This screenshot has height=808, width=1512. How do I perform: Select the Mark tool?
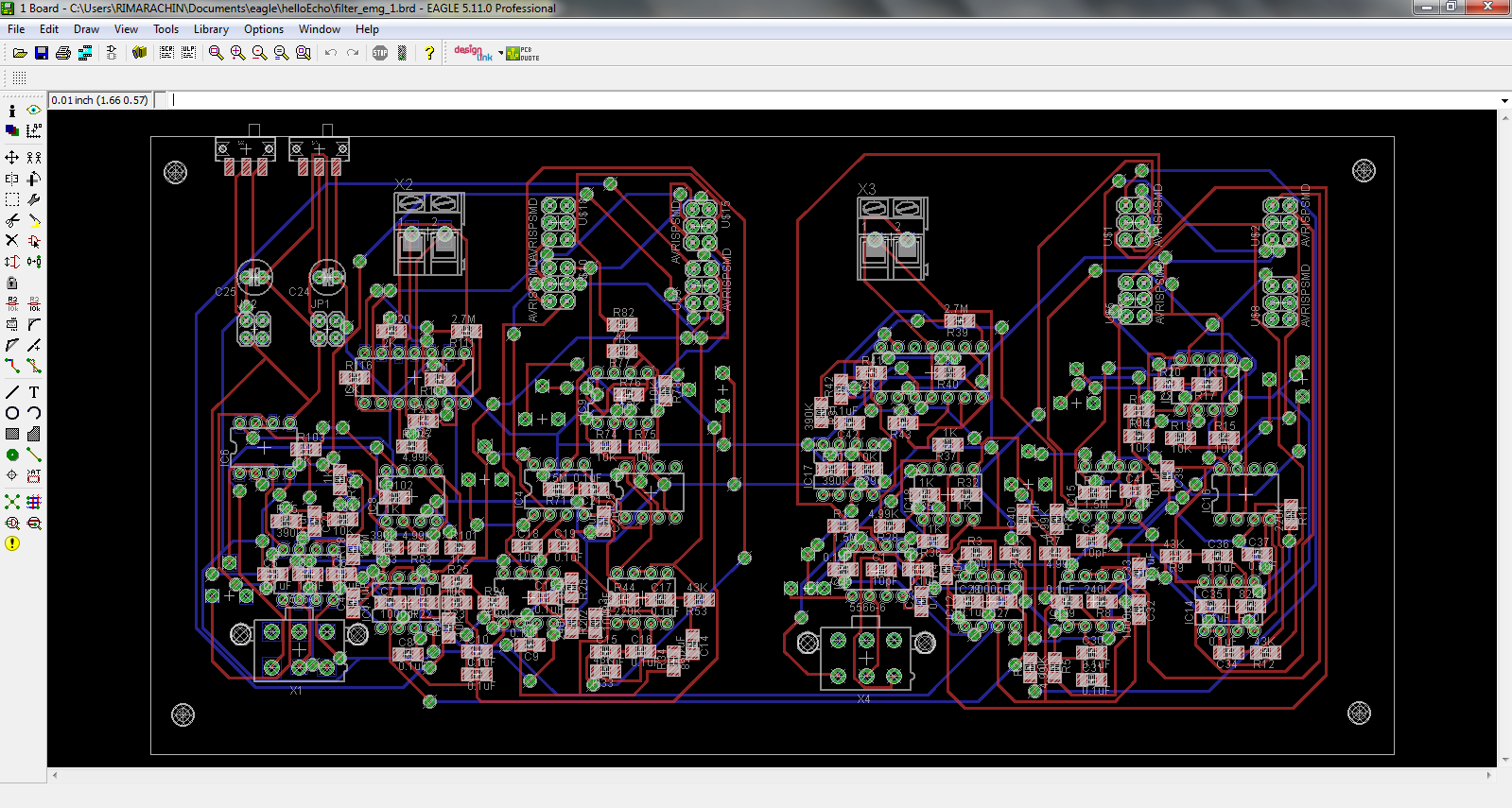pyautogui.click(x=34, y=130)
